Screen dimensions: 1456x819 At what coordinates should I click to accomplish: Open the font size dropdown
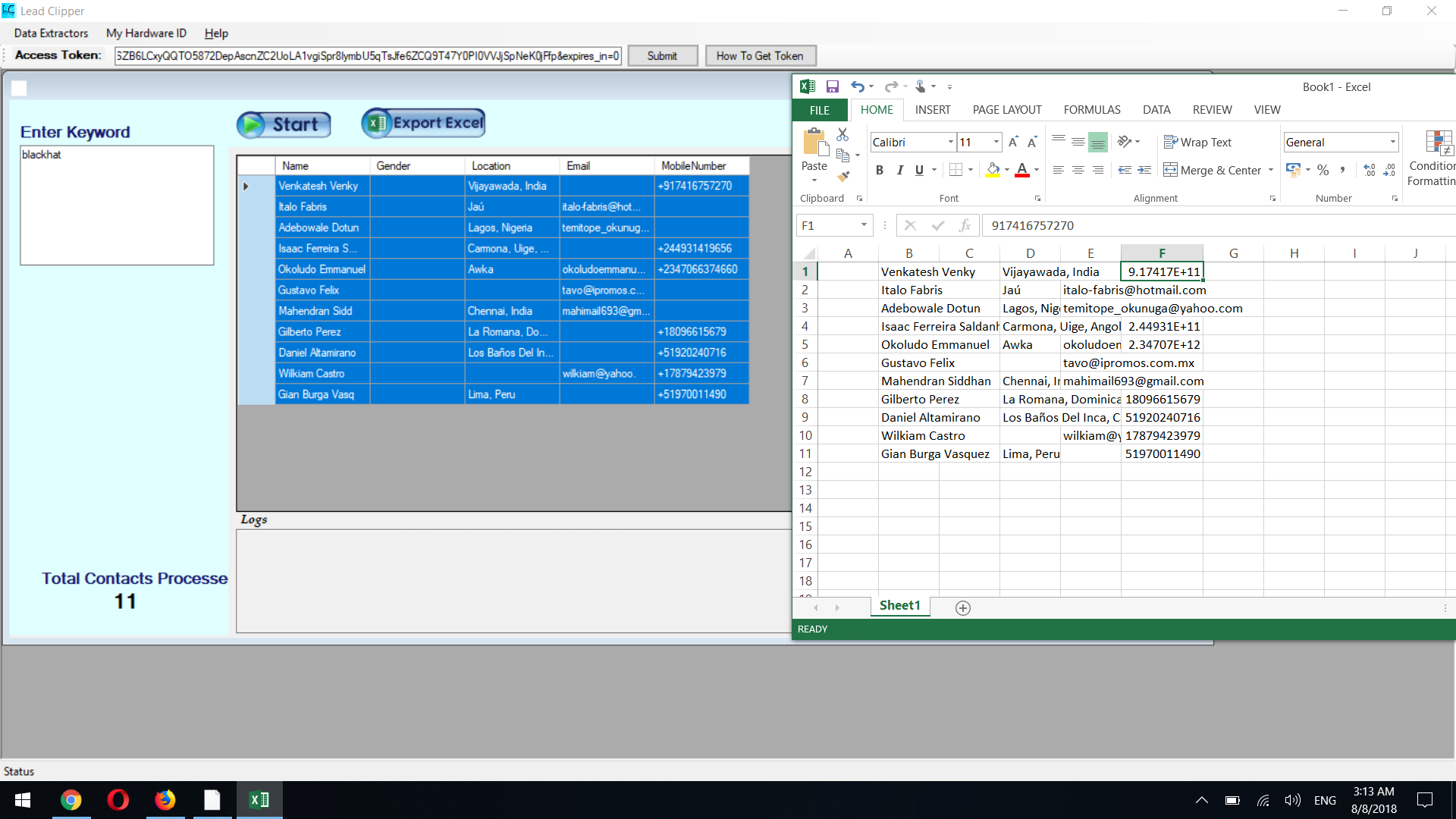(x=996, y=142)
